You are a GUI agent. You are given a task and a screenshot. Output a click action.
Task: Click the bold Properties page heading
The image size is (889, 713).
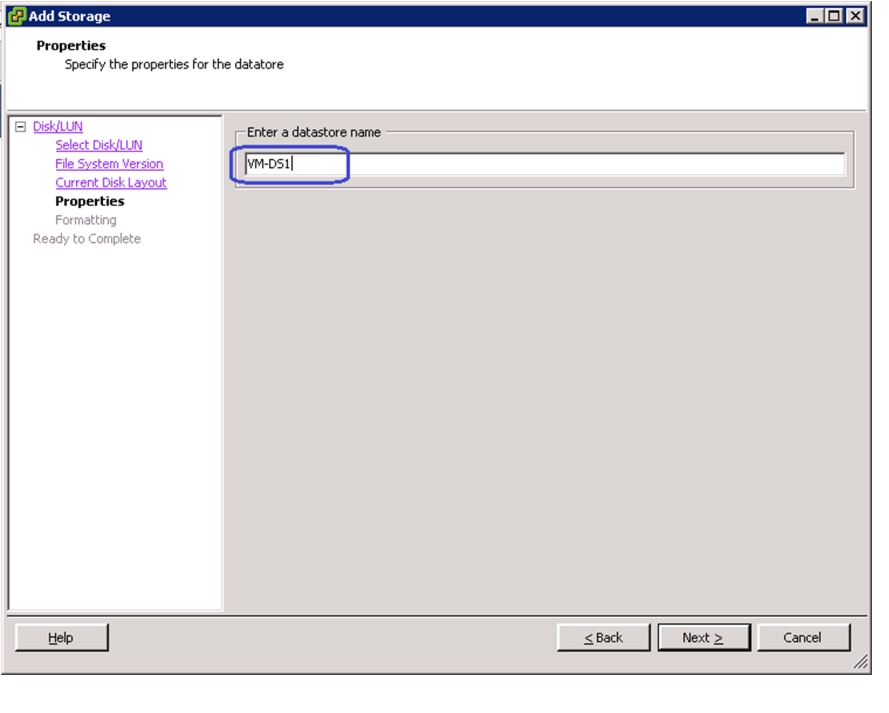tap(71, 45)
